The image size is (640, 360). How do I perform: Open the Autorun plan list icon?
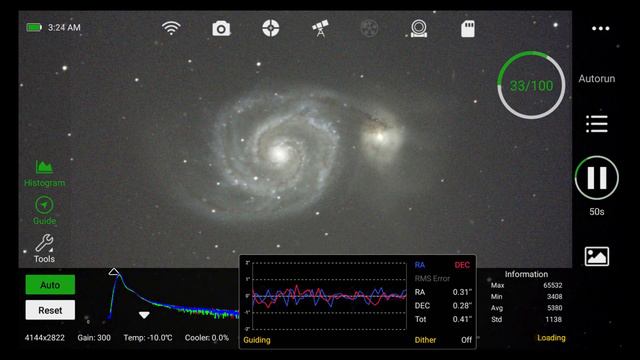coord(597,124)
